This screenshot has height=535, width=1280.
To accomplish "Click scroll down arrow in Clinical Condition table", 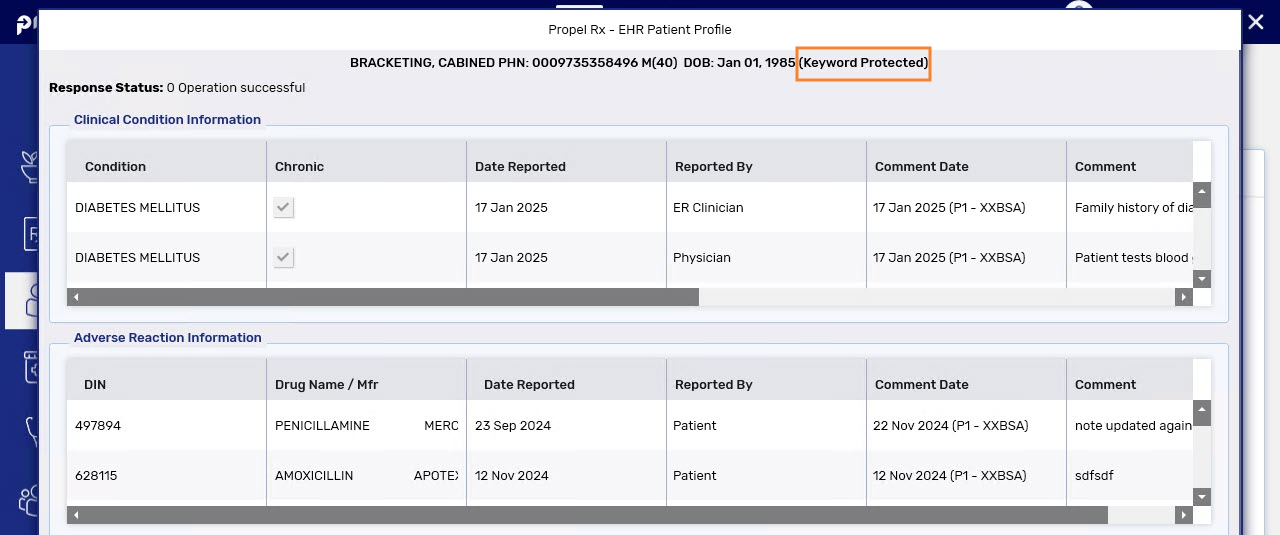I will pos(1202,279).
